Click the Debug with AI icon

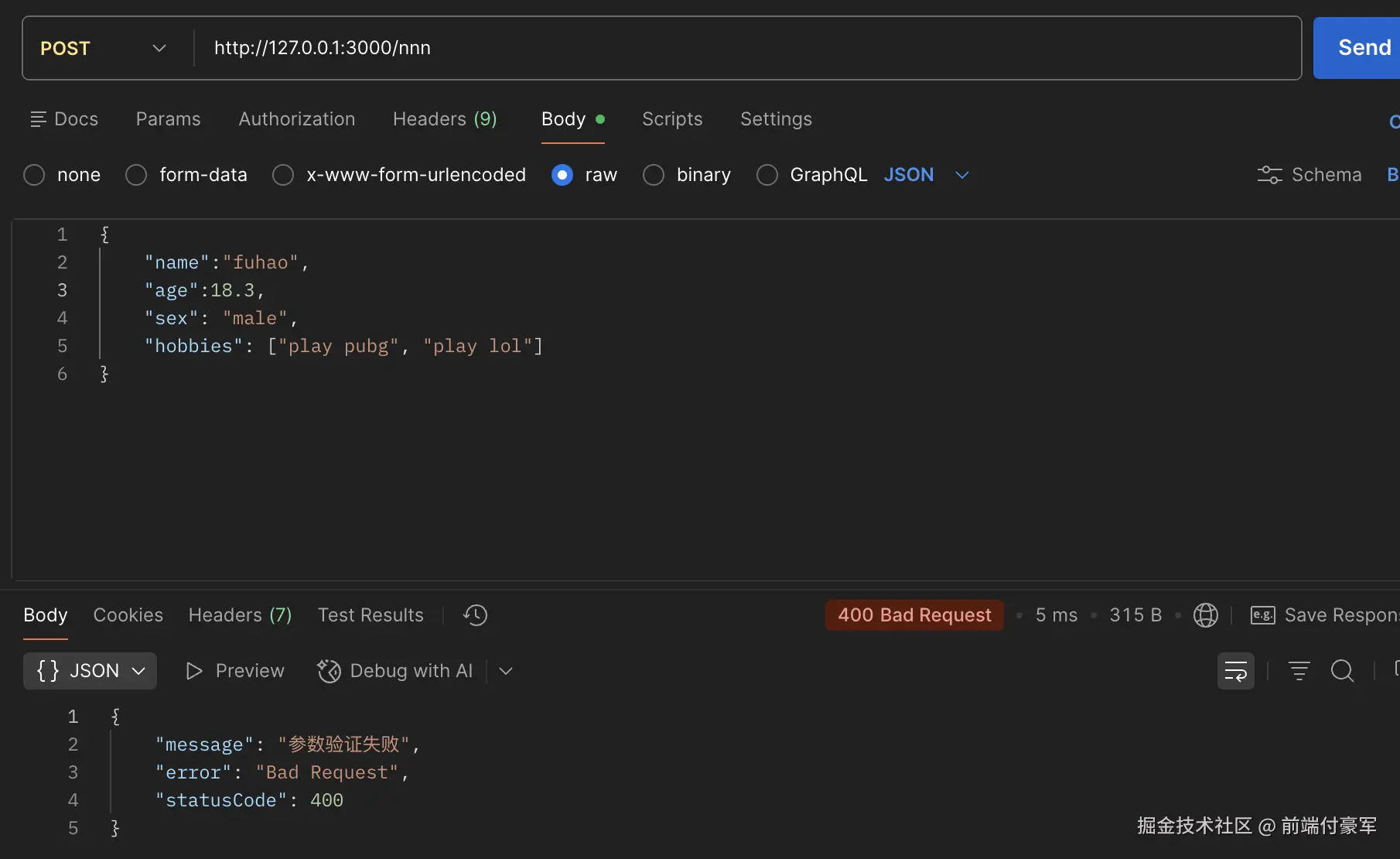pos(329,671)
